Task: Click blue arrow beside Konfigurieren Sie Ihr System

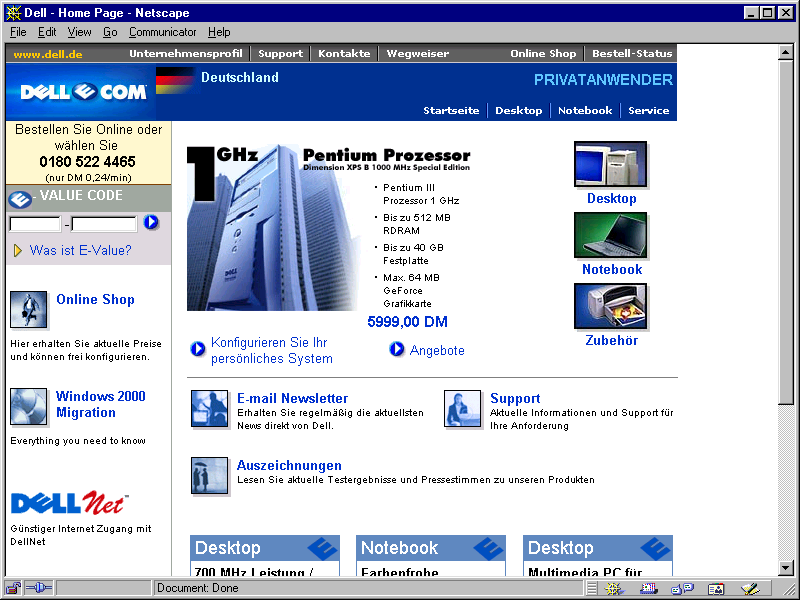Action: click(197, 349)
